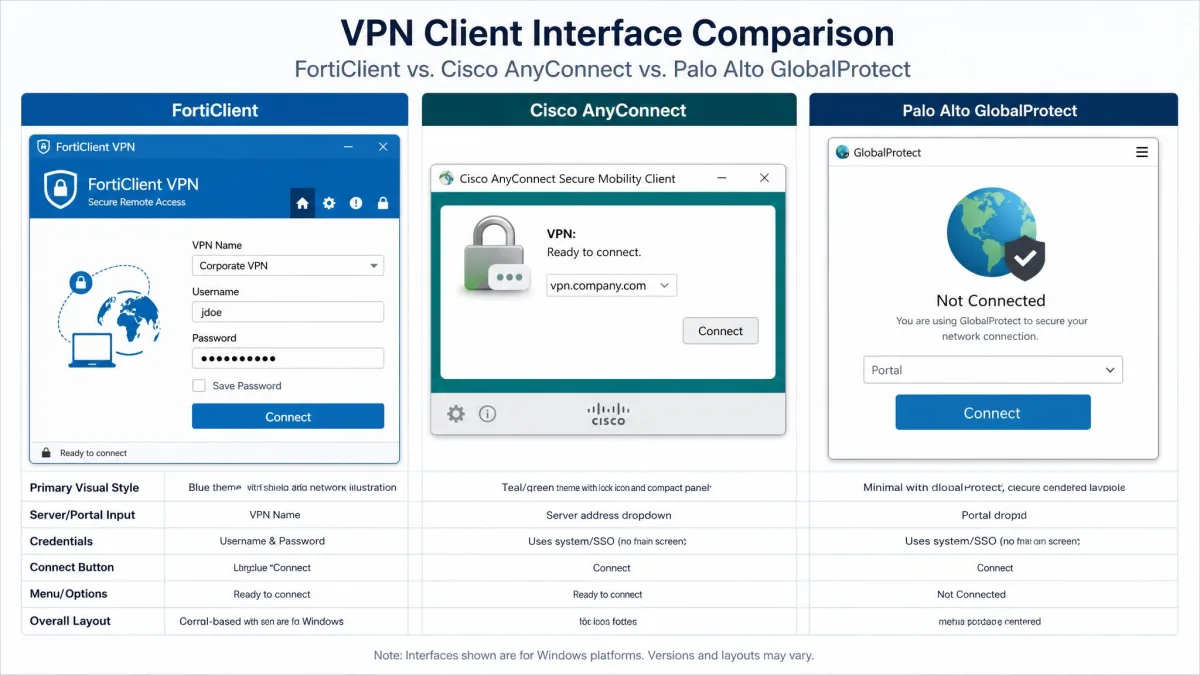Click the 'Credentials' row label
Viewport: 1200px width, 675px height.
[61, 541]
